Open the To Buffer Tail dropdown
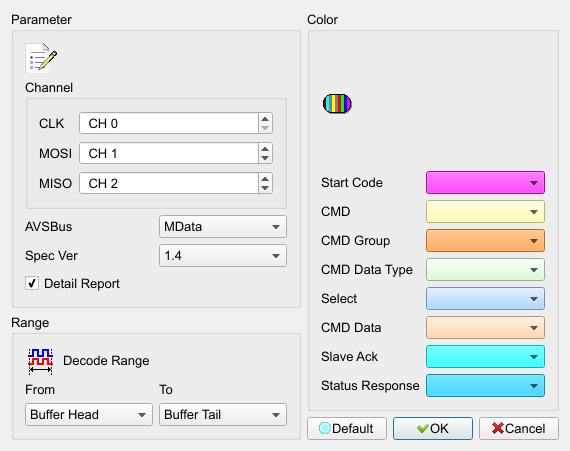This screenshot has width=570, height=451. point(223,414)
